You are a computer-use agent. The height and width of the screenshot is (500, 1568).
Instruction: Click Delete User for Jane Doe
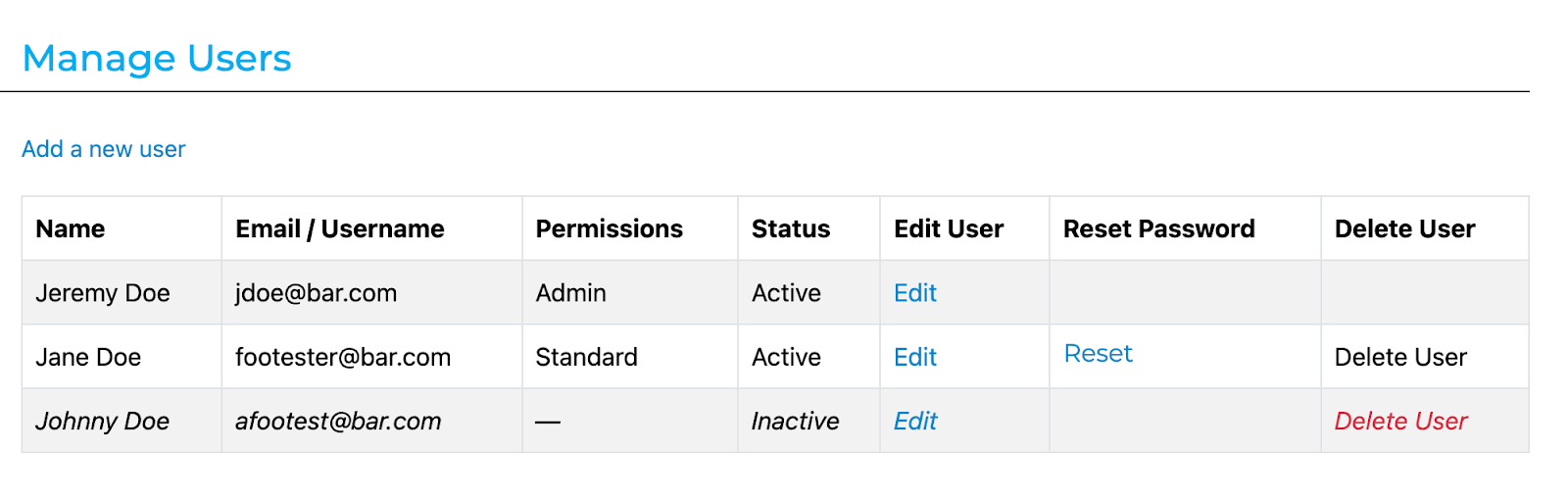[1400, 357]
